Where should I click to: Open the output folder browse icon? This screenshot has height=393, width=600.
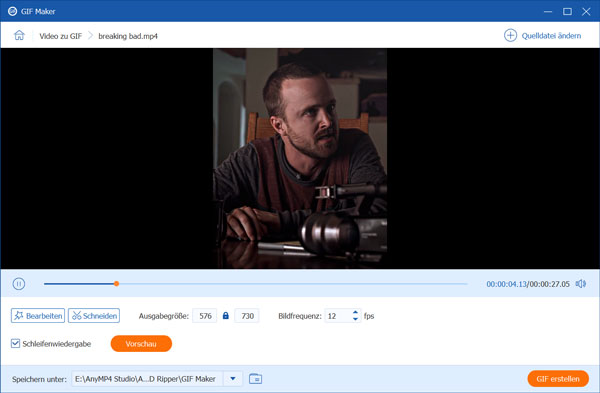pos(255,379)
